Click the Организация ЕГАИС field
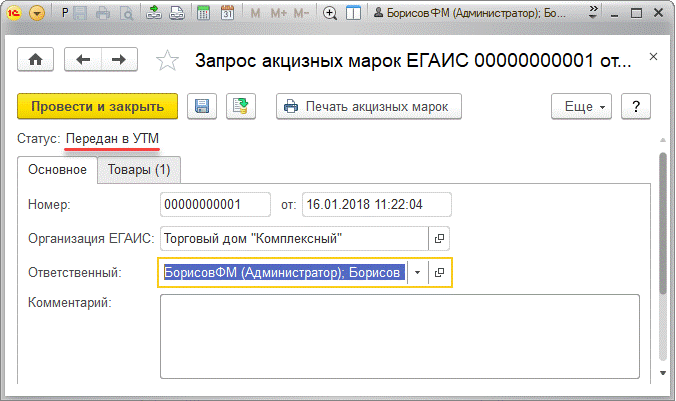This screenshot has width=676, height=401. click(x=294, y=238)
